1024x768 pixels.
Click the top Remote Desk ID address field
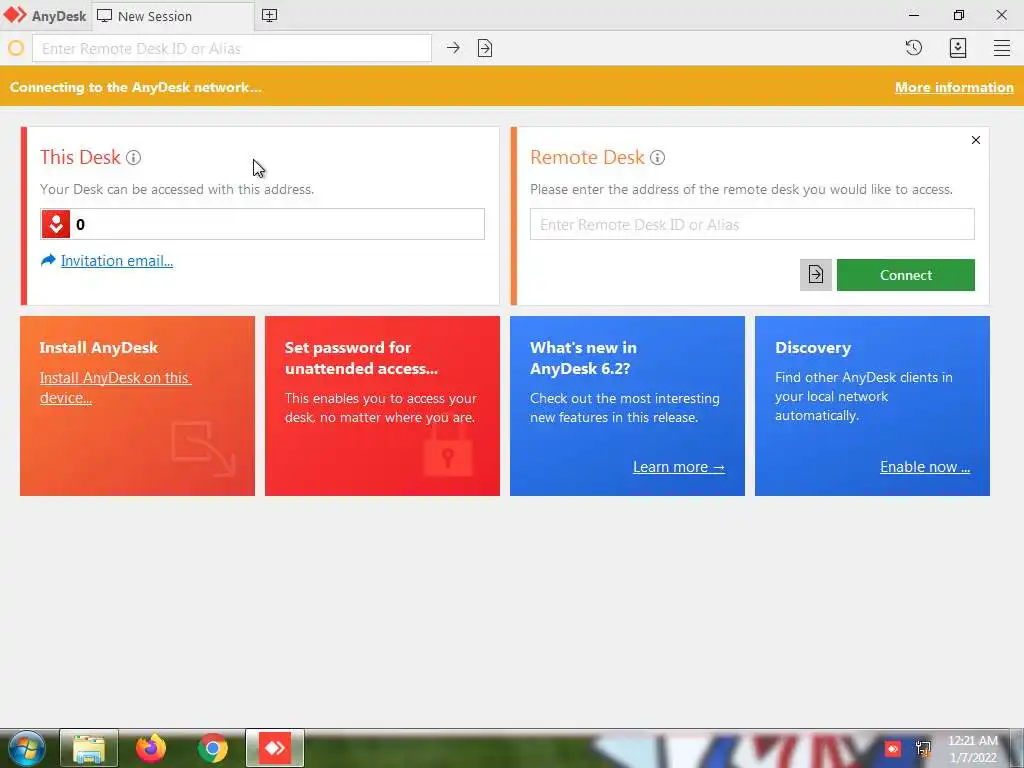(x=232, y=48)
